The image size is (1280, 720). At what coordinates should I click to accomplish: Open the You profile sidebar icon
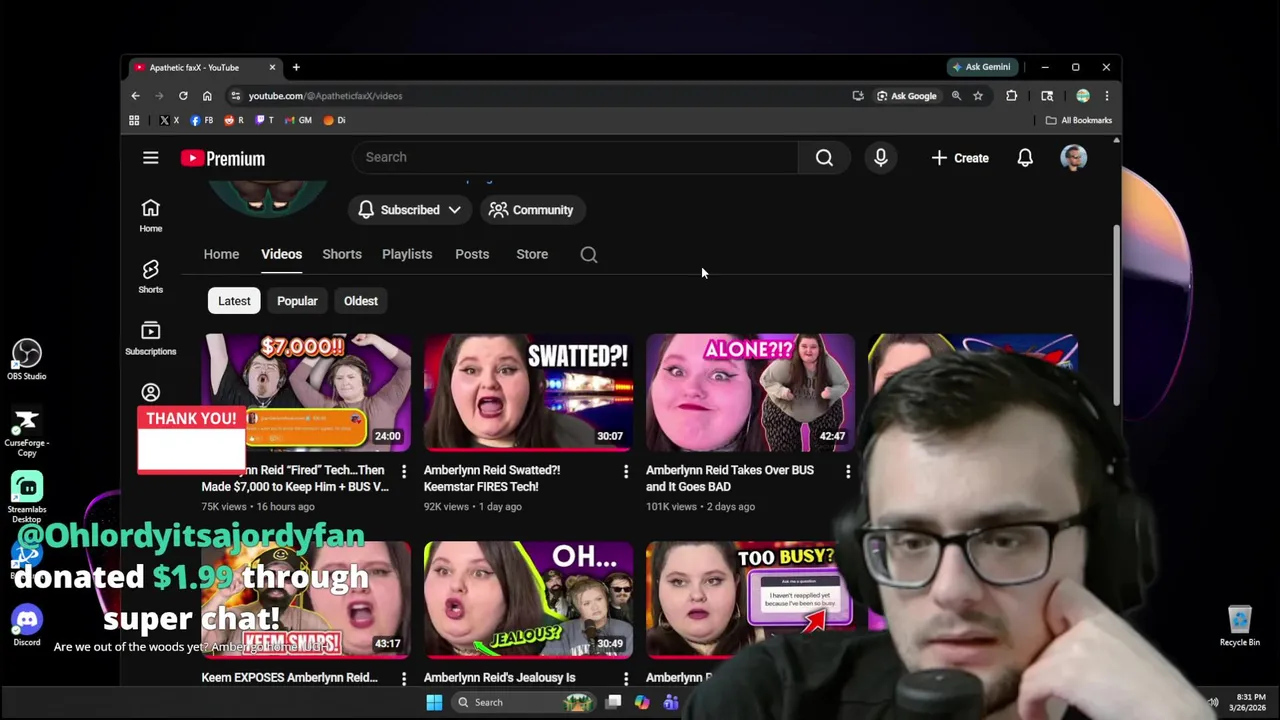150,393
